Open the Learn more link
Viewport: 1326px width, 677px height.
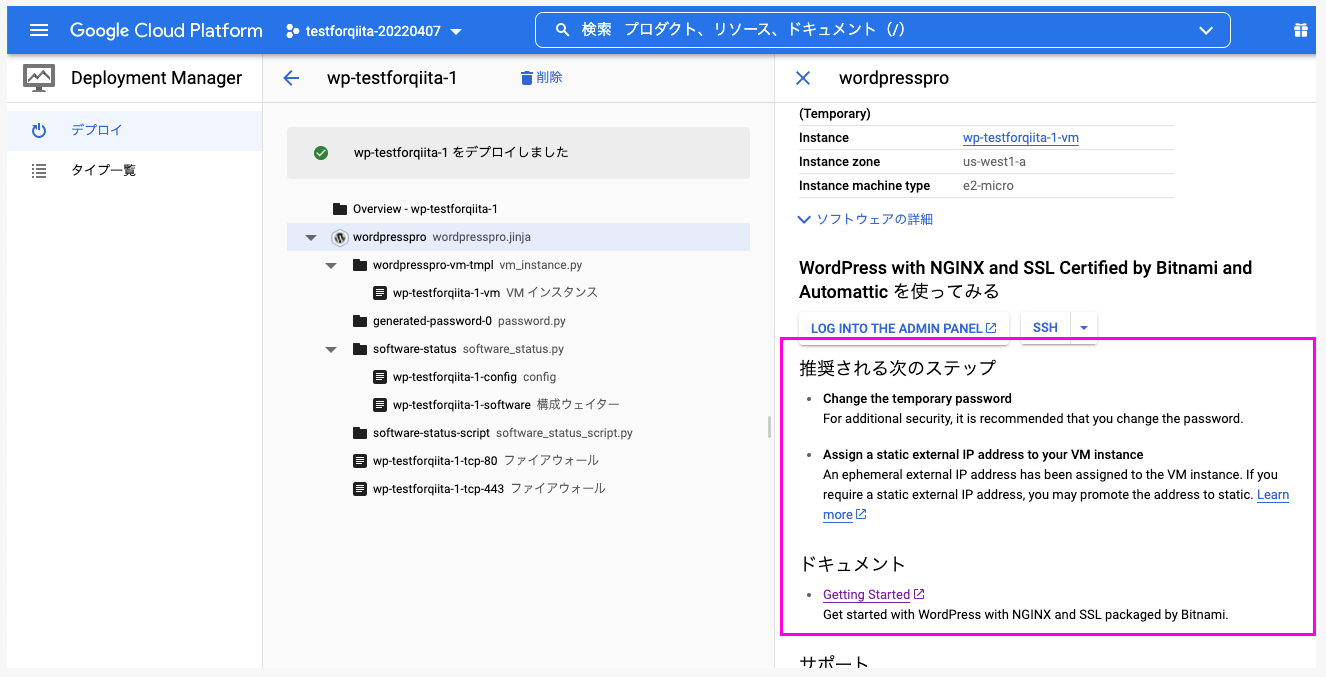coord(1273,495)
